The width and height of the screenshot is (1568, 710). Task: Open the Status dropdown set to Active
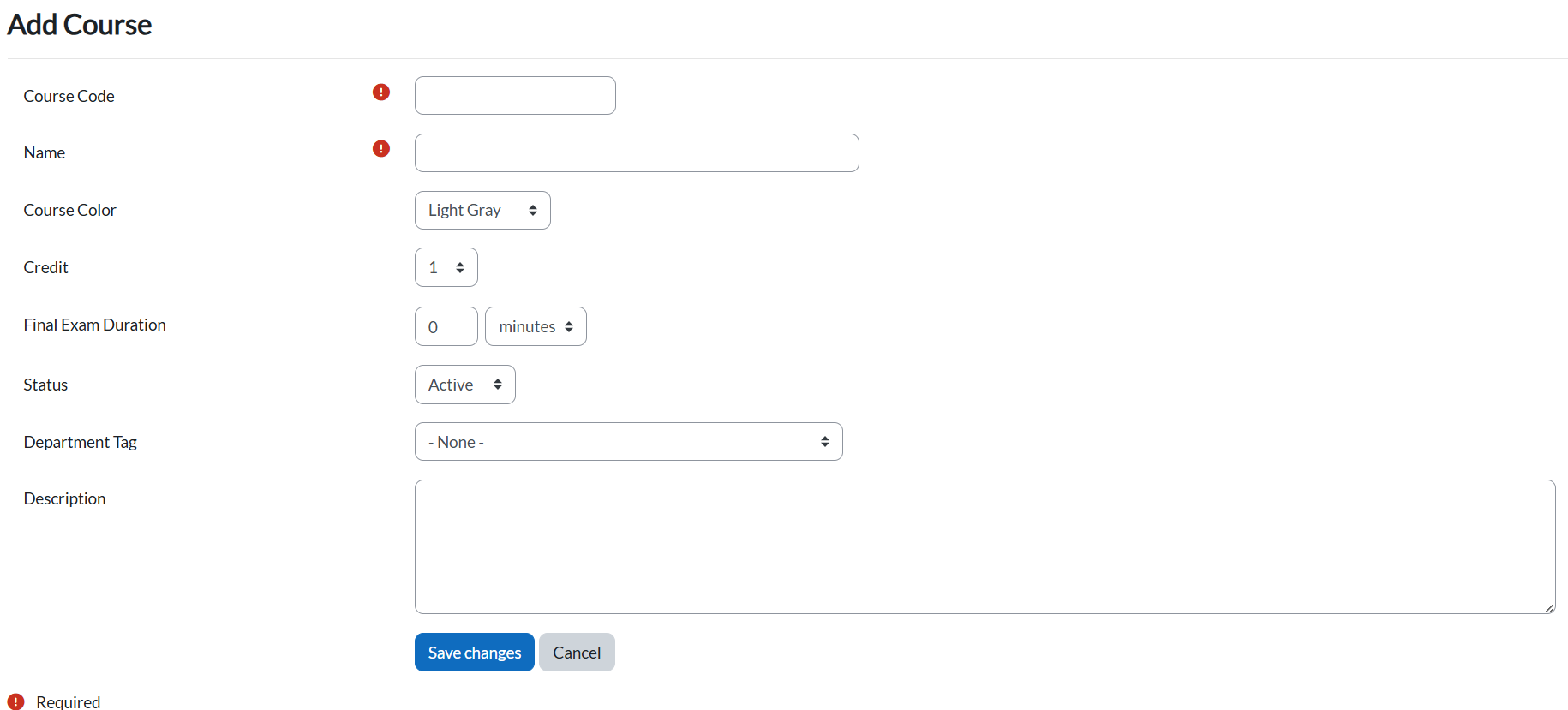pos(464,385)
